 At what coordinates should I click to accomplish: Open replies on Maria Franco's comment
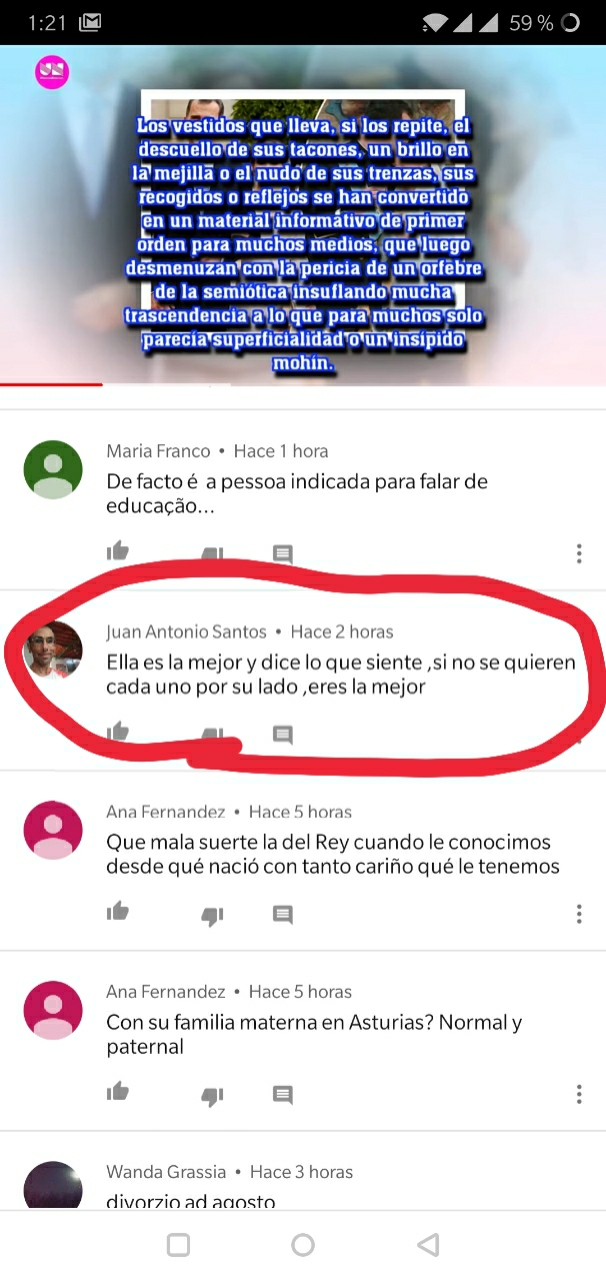pos(283,554)
